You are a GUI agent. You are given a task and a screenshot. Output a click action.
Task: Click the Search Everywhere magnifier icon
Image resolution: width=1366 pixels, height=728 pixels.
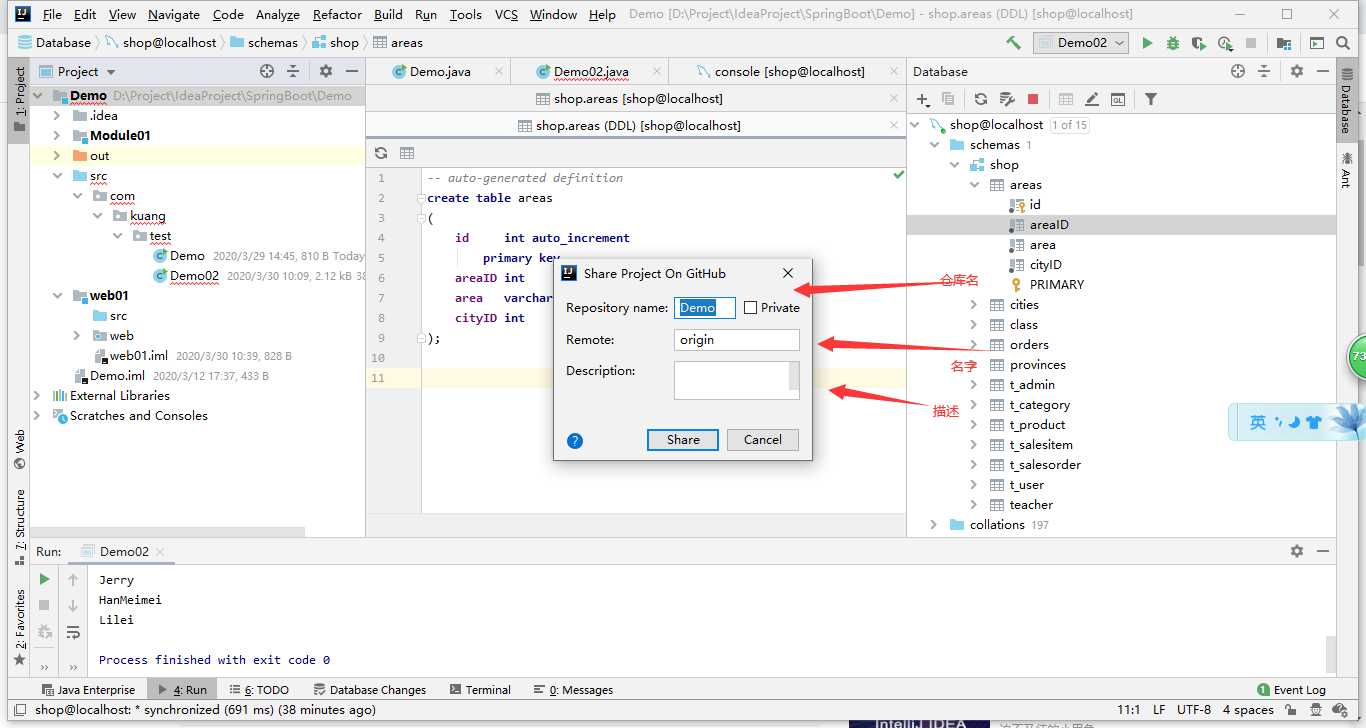[1344, 43]
